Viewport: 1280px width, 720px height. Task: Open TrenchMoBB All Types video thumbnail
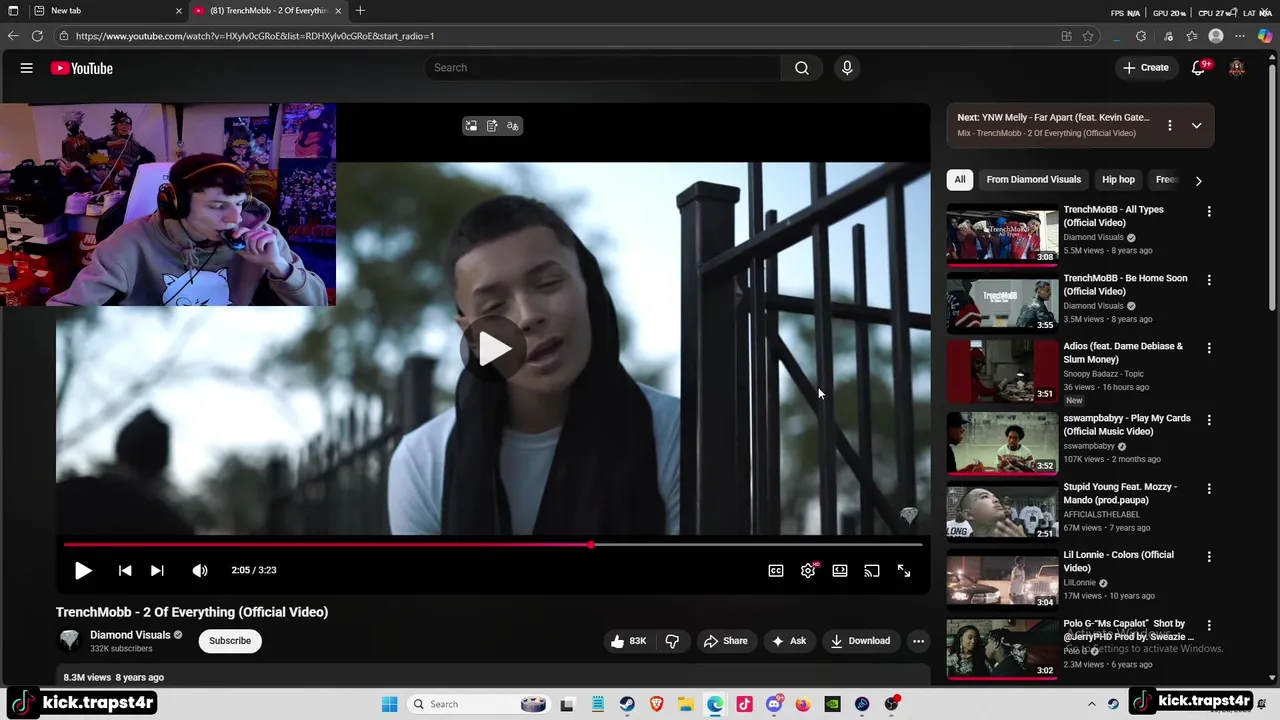pos(1002,235)
